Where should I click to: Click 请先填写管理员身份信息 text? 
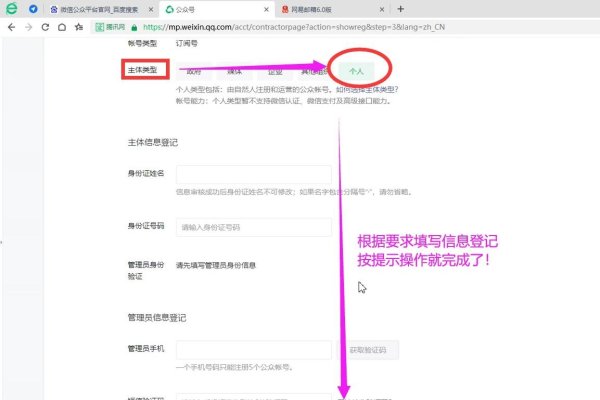[216, 265]
